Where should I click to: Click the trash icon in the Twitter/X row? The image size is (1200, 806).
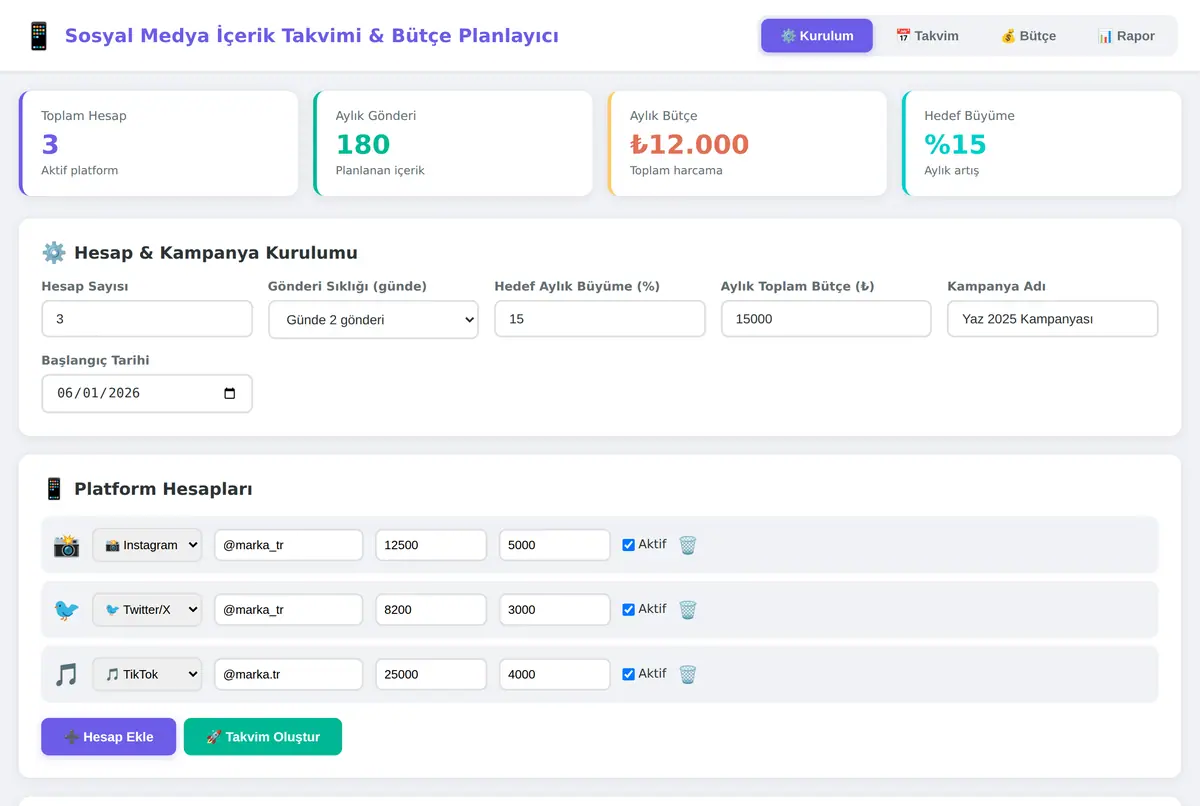tap(687, 609)
